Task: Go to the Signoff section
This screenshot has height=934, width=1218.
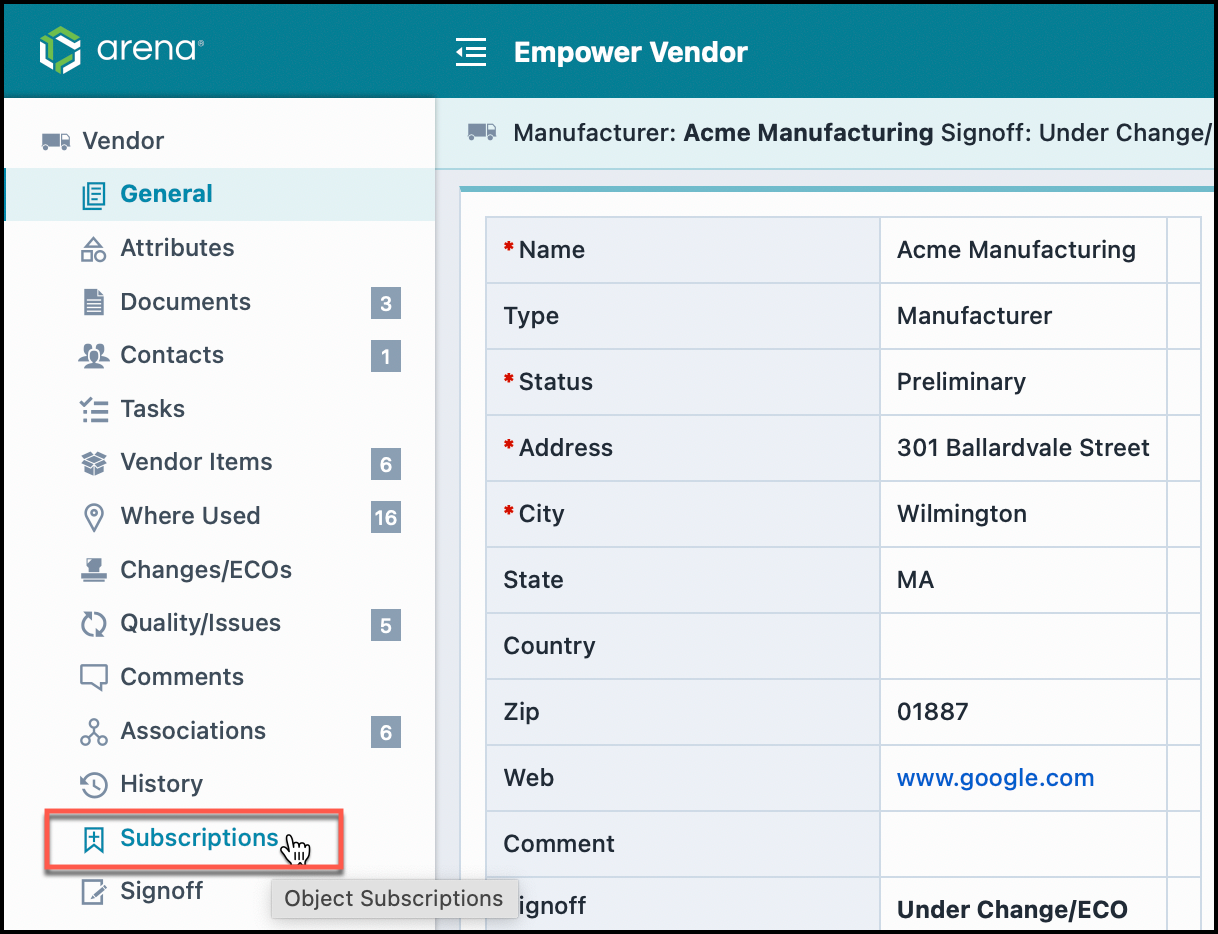Action: [161, 891]
